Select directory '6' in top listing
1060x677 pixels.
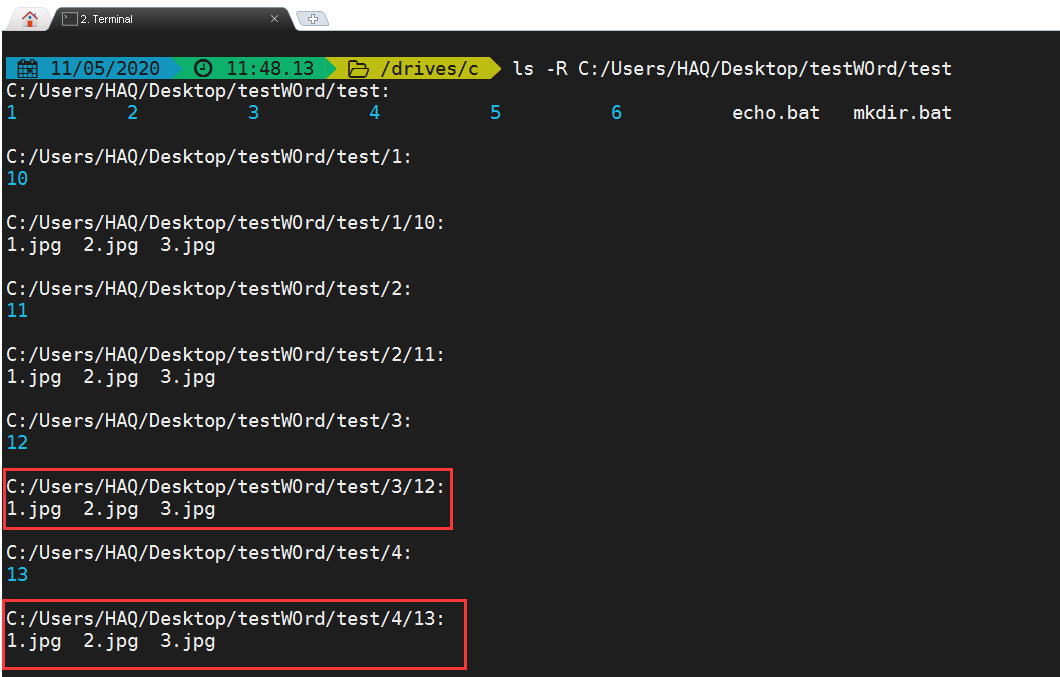pos(617,112)
